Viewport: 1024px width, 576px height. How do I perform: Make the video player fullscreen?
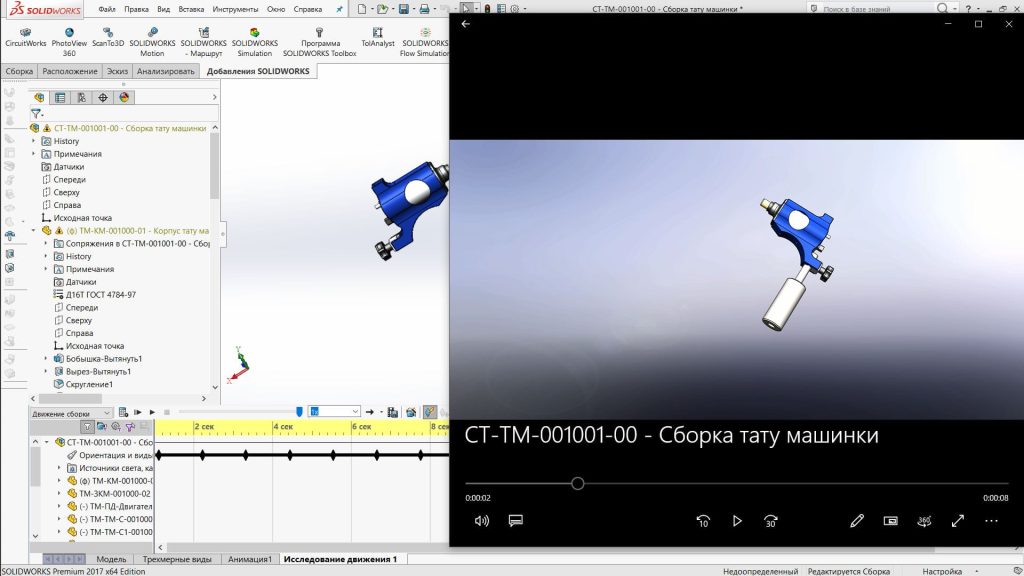tap(957, 520)
